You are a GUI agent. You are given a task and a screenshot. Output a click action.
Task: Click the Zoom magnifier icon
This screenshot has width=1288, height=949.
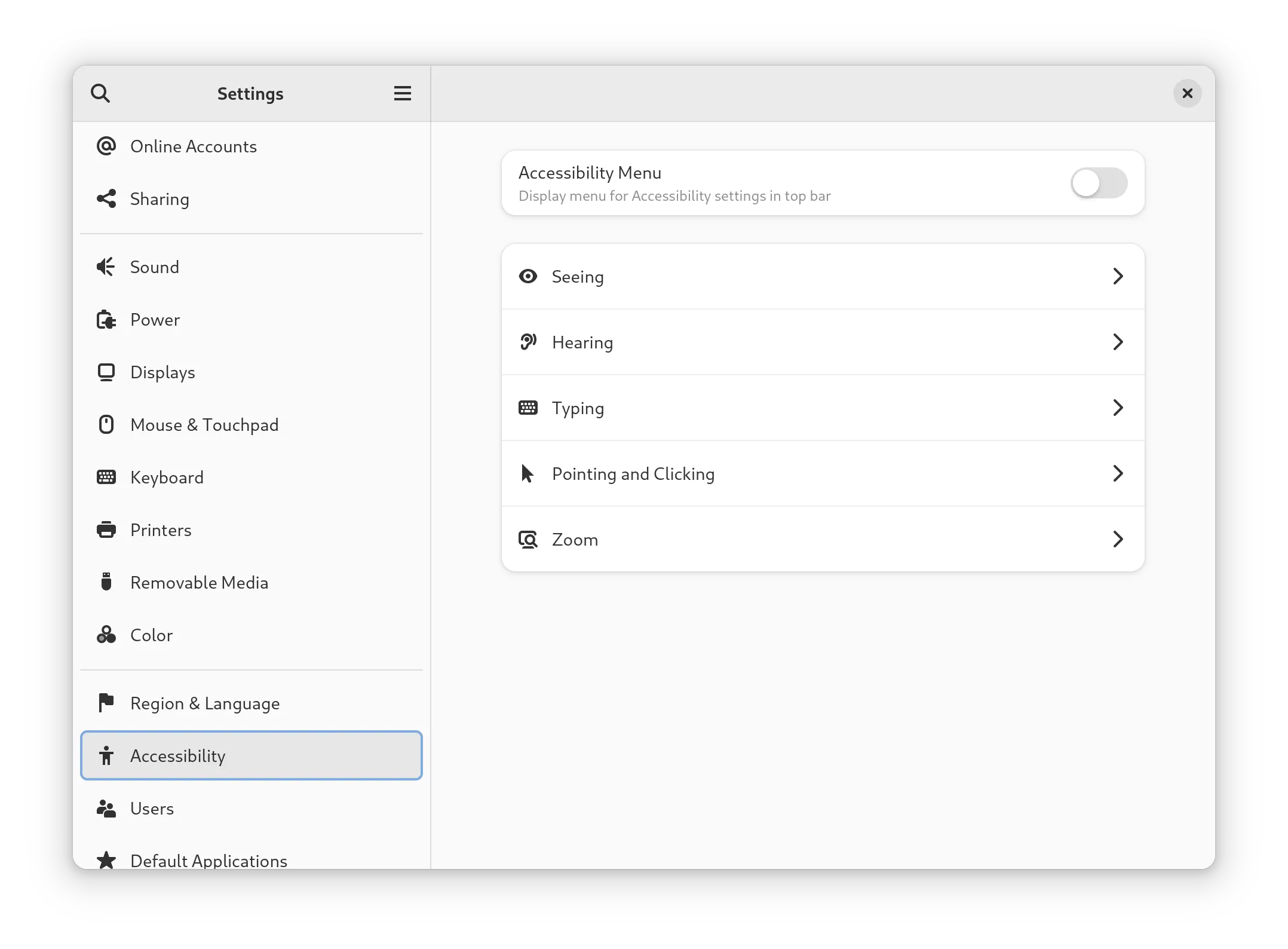[x=528, y=540]
